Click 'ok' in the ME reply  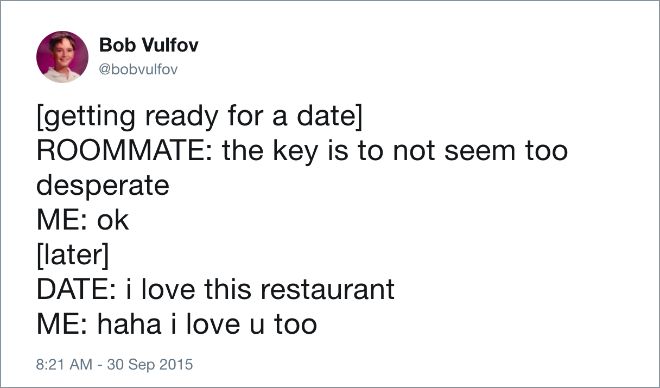click(x=113, y=220)
